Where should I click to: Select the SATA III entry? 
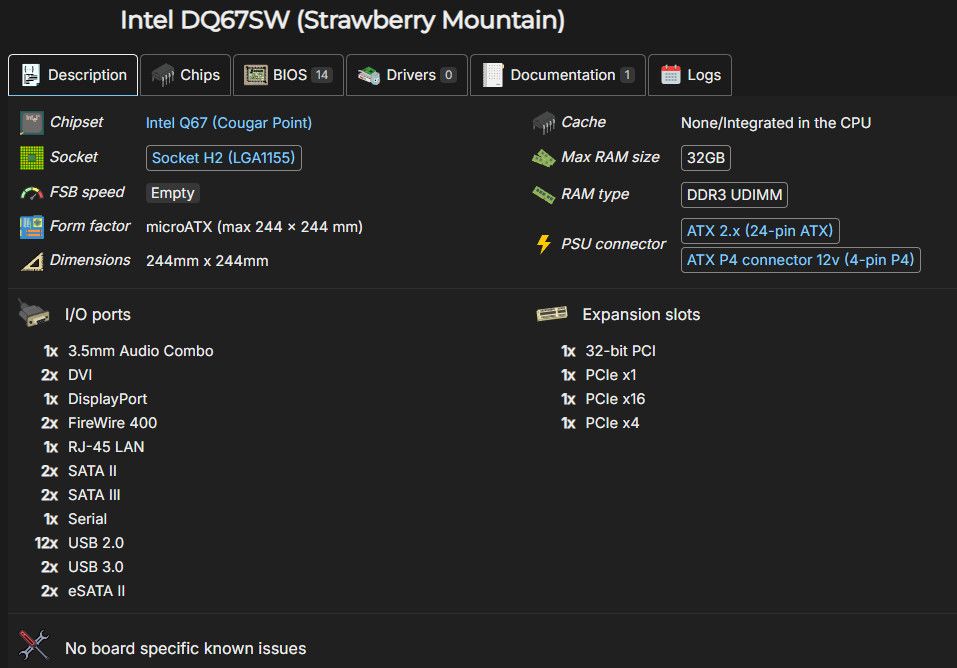tap(94, 495)
